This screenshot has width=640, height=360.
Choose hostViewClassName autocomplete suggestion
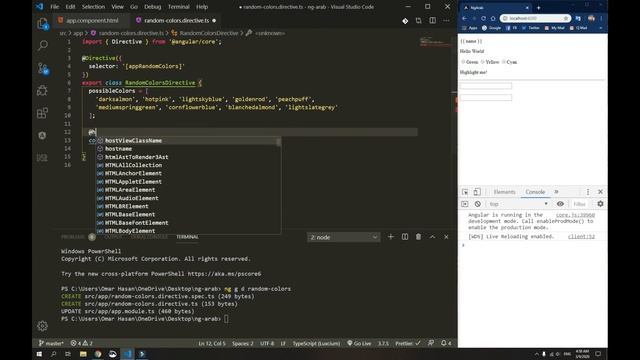tap(188, 140)
